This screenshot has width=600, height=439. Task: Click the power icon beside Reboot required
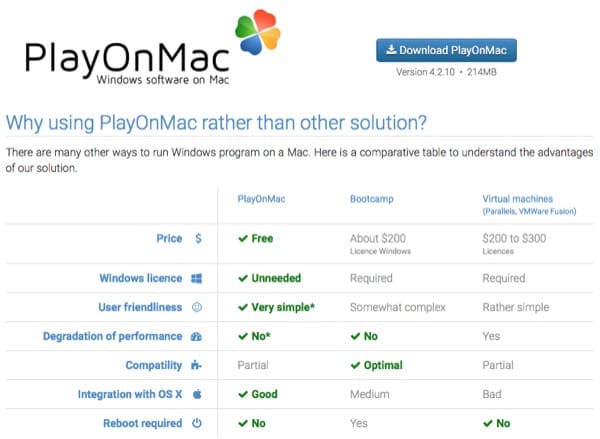coord(197,423)
